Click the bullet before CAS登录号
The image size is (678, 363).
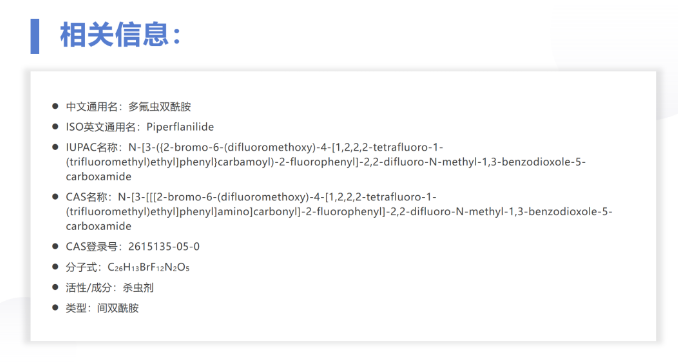click(x=55, y=246)
